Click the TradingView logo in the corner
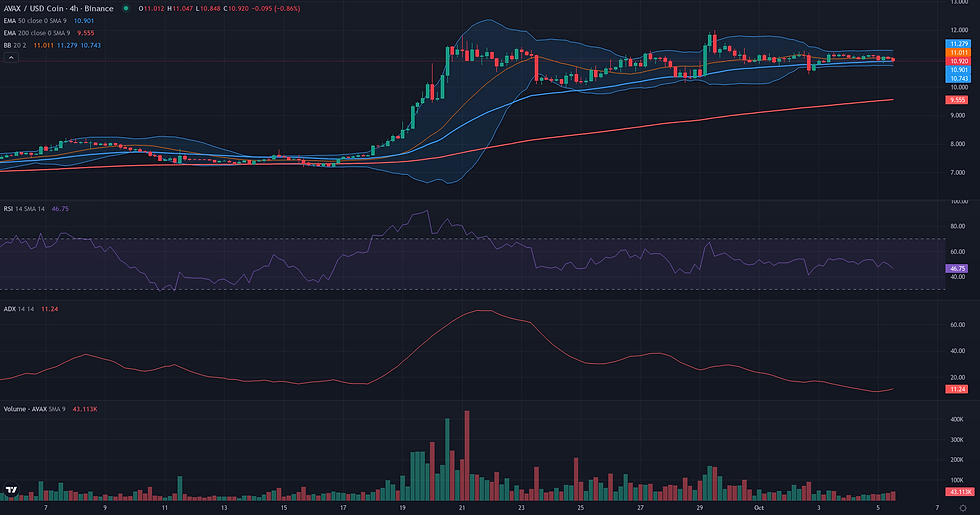 (11, 490)
